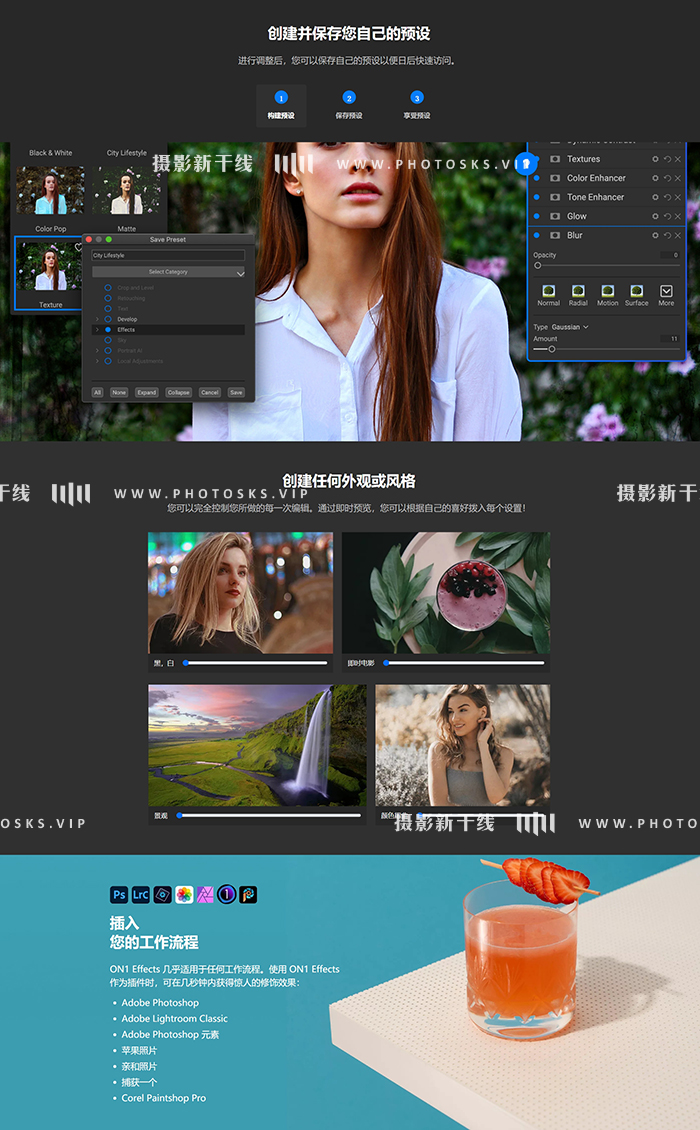Screen dimensions: 700x1130
Task: Switch to step 2 tab 保存预设
Action: (x=349, y=105)
